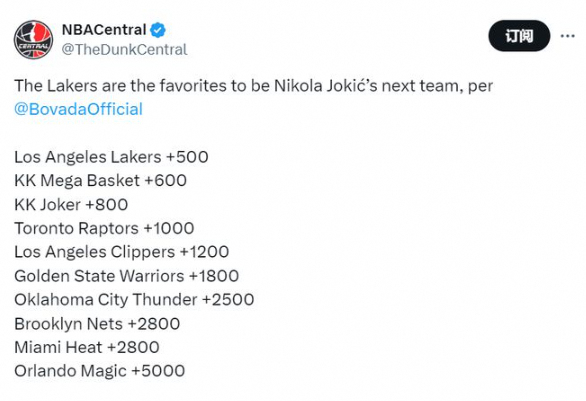Click the blue verified badge icon

(158, 30)
